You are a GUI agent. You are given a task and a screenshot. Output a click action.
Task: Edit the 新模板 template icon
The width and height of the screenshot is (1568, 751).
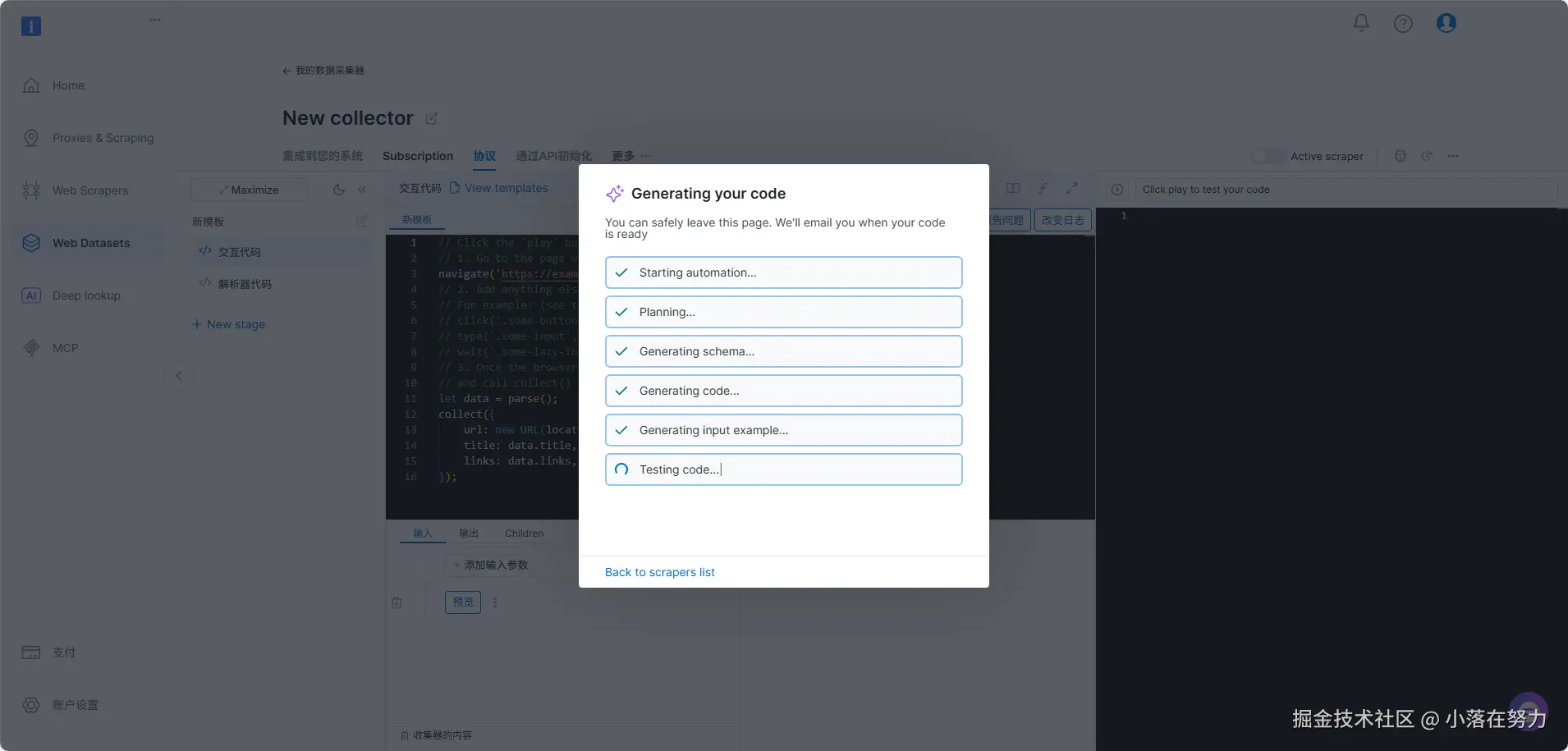(x=361, y=222)
